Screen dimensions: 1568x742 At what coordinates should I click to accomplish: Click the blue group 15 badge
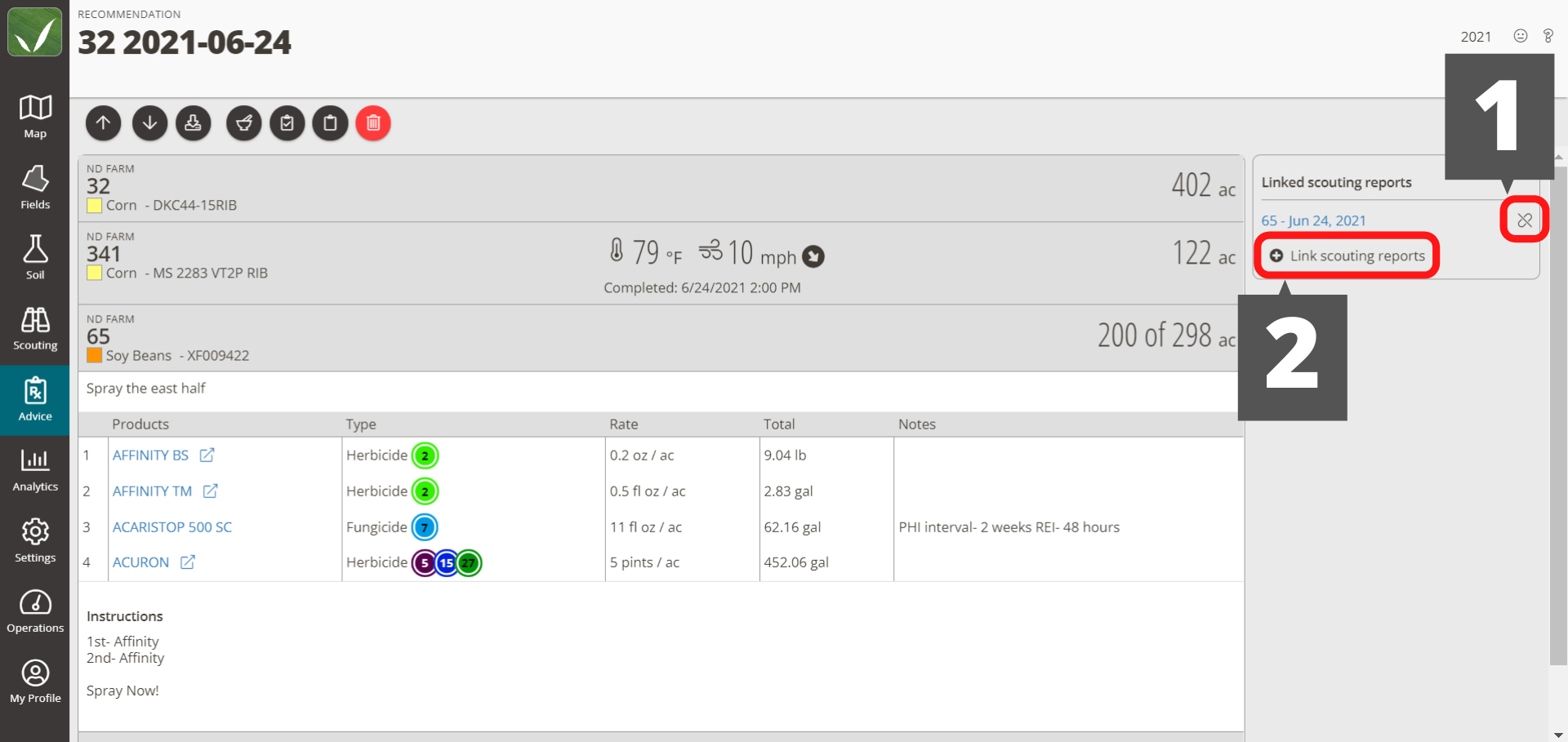pyautogui.click(x=446, y=563)
